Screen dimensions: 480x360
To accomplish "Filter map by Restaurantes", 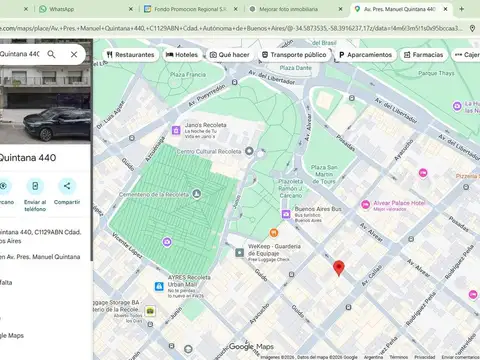I will tap(131, 55).
